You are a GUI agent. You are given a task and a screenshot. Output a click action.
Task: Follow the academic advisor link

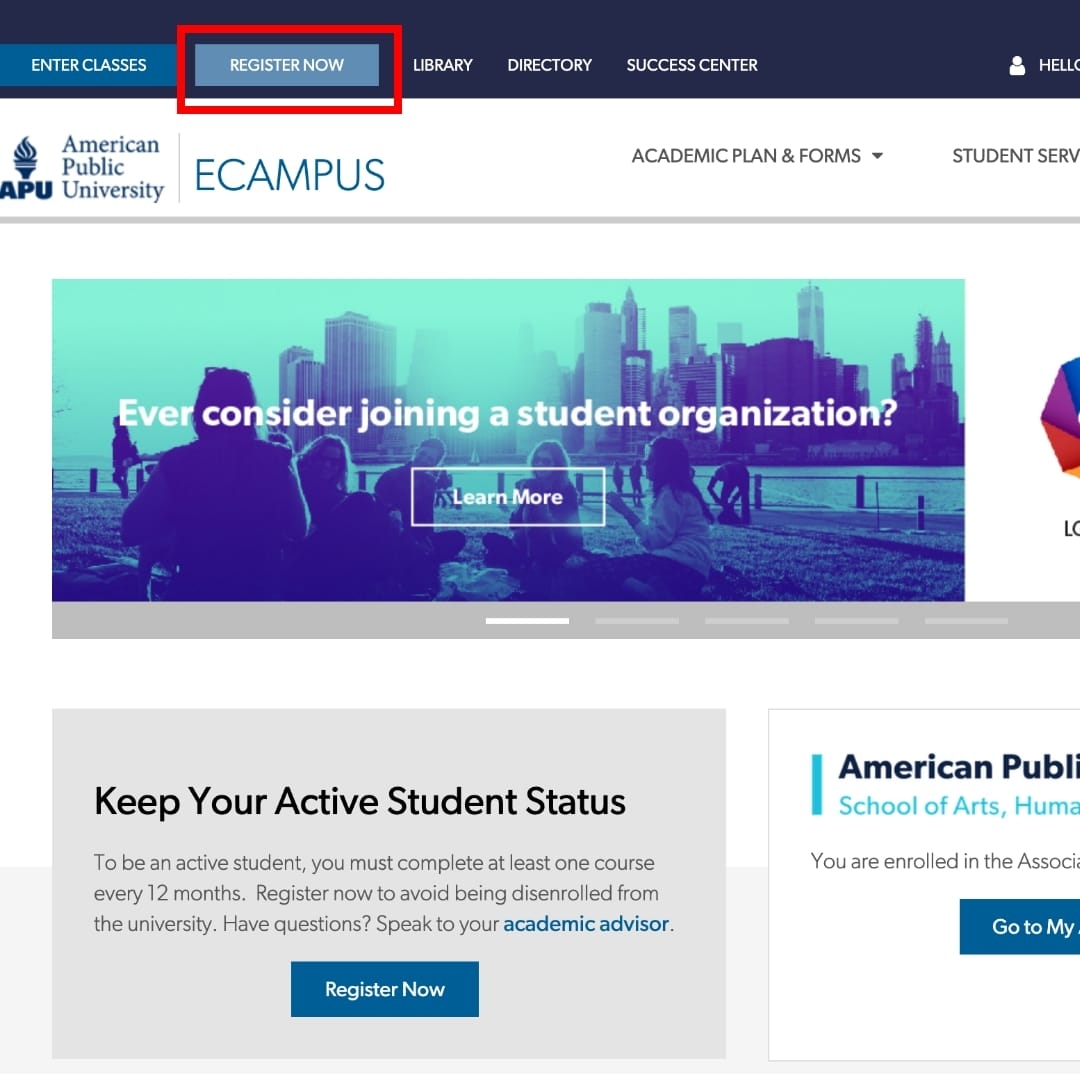coord(586,924)
